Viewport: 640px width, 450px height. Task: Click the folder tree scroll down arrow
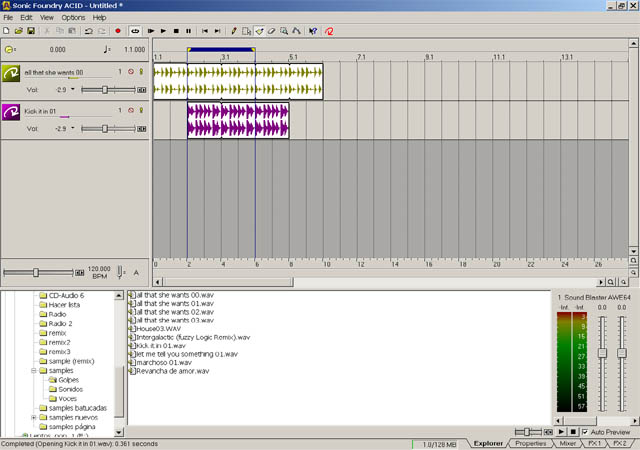(x=119, y=432)
